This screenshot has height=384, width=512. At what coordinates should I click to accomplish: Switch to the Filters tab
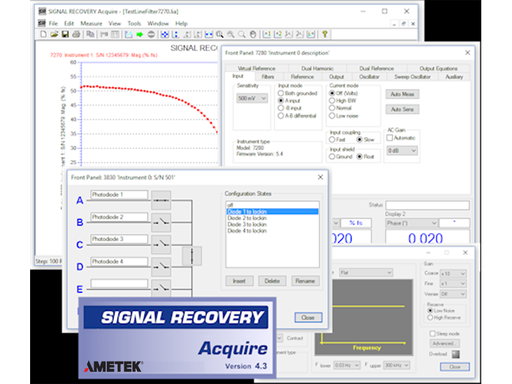(x=268, y=77)
